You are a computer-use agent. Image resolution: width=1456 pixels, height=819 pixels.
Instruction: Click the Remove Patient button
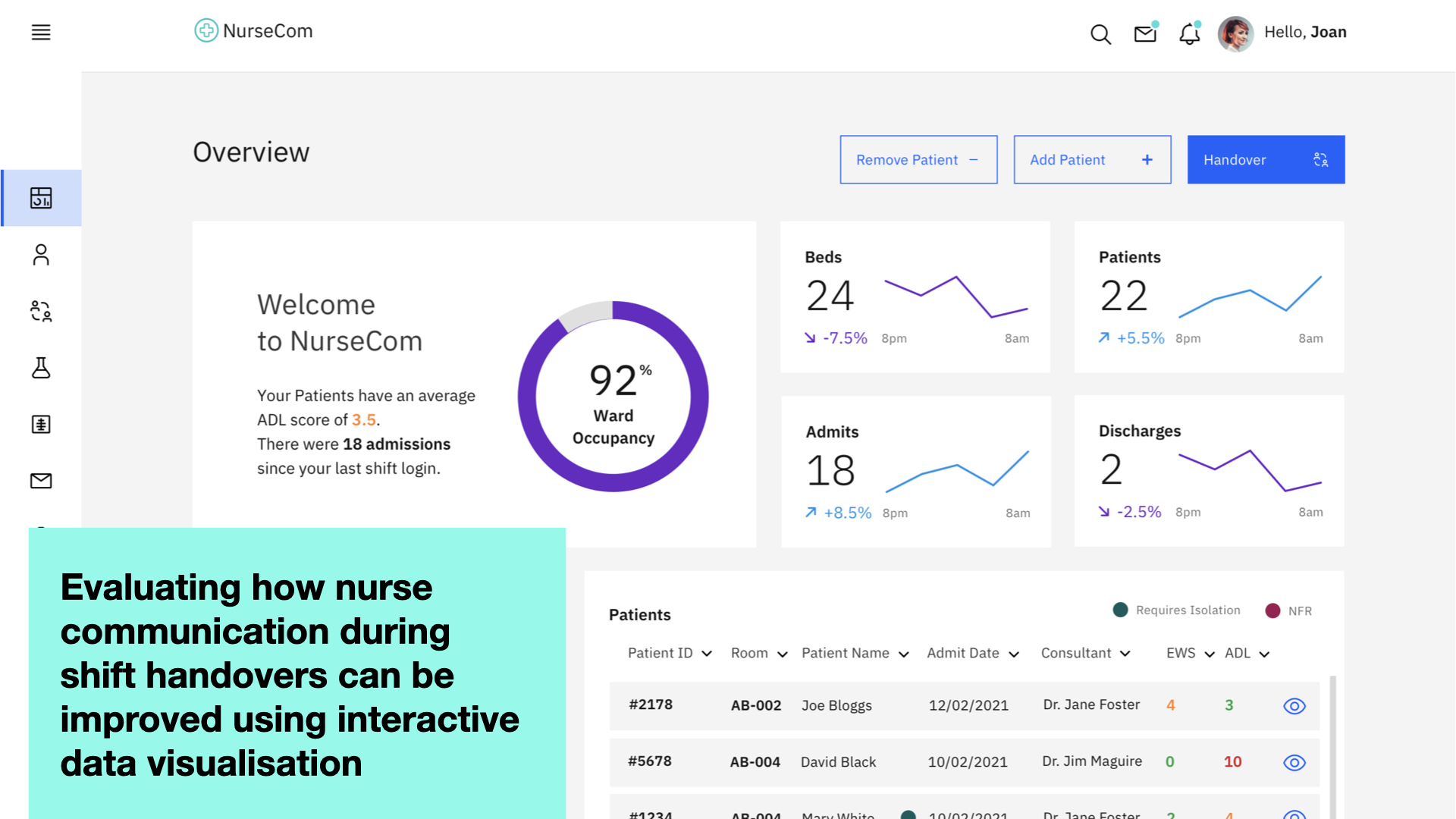918,160
